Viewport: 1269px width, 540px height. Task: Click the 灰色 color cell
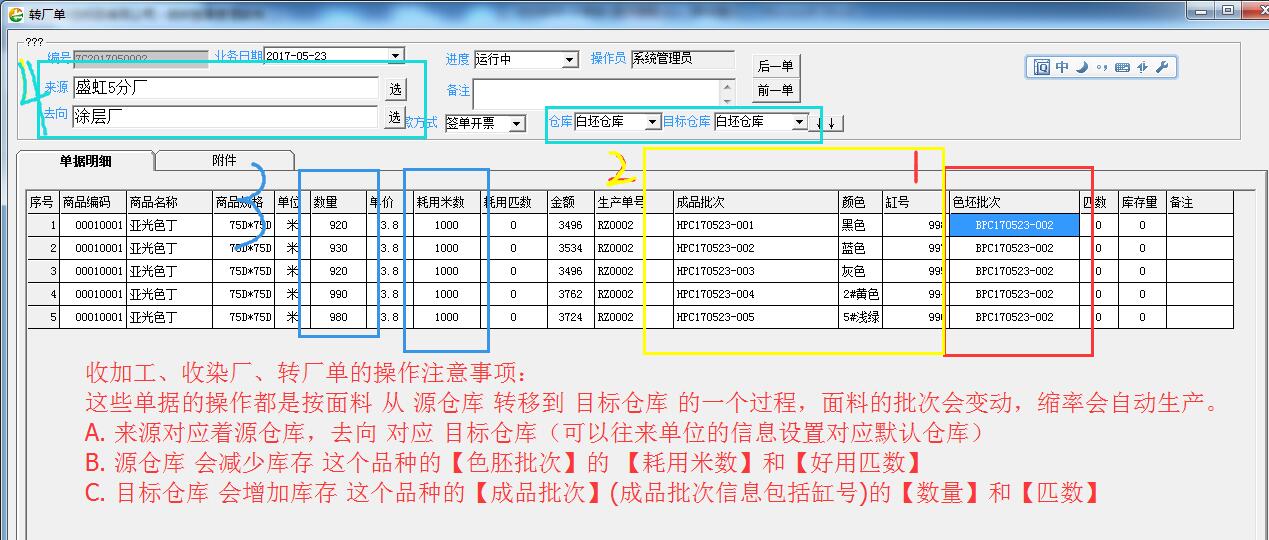point(860,271)
